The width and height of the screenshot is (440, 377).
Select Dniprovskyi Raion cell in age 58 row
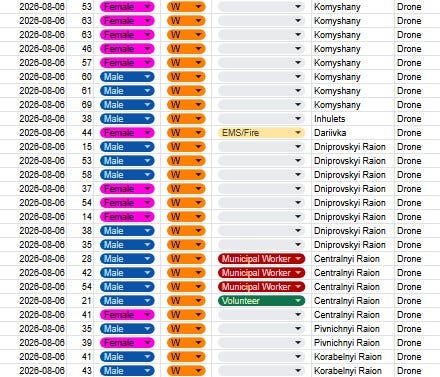pos(353,175)
